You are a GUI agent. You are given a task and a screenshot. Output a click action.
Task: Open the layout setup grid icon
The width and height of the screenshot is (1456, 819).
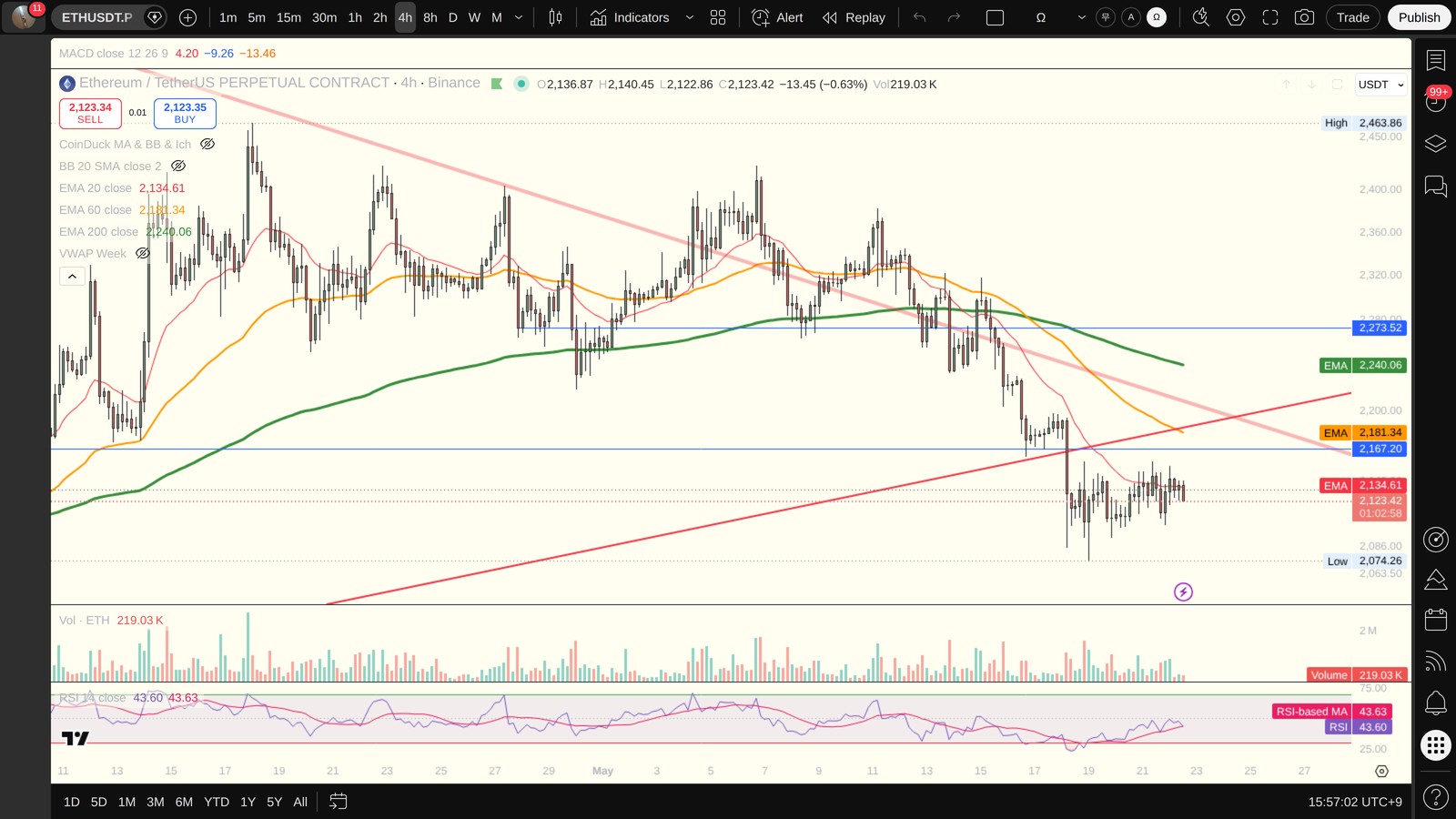[x=718, y=17]
